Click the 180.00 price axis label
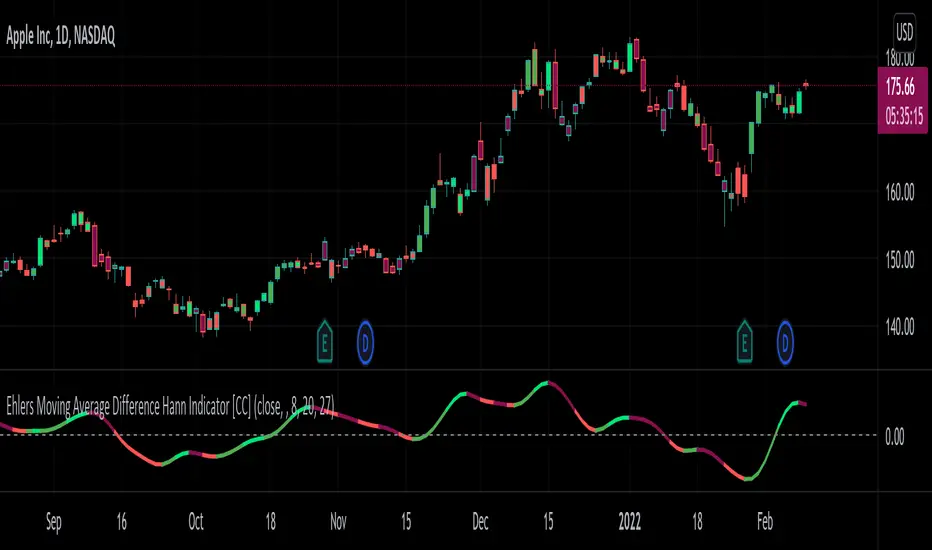Image resolution: width=932 pixels, height=550 pixels. 900,59
